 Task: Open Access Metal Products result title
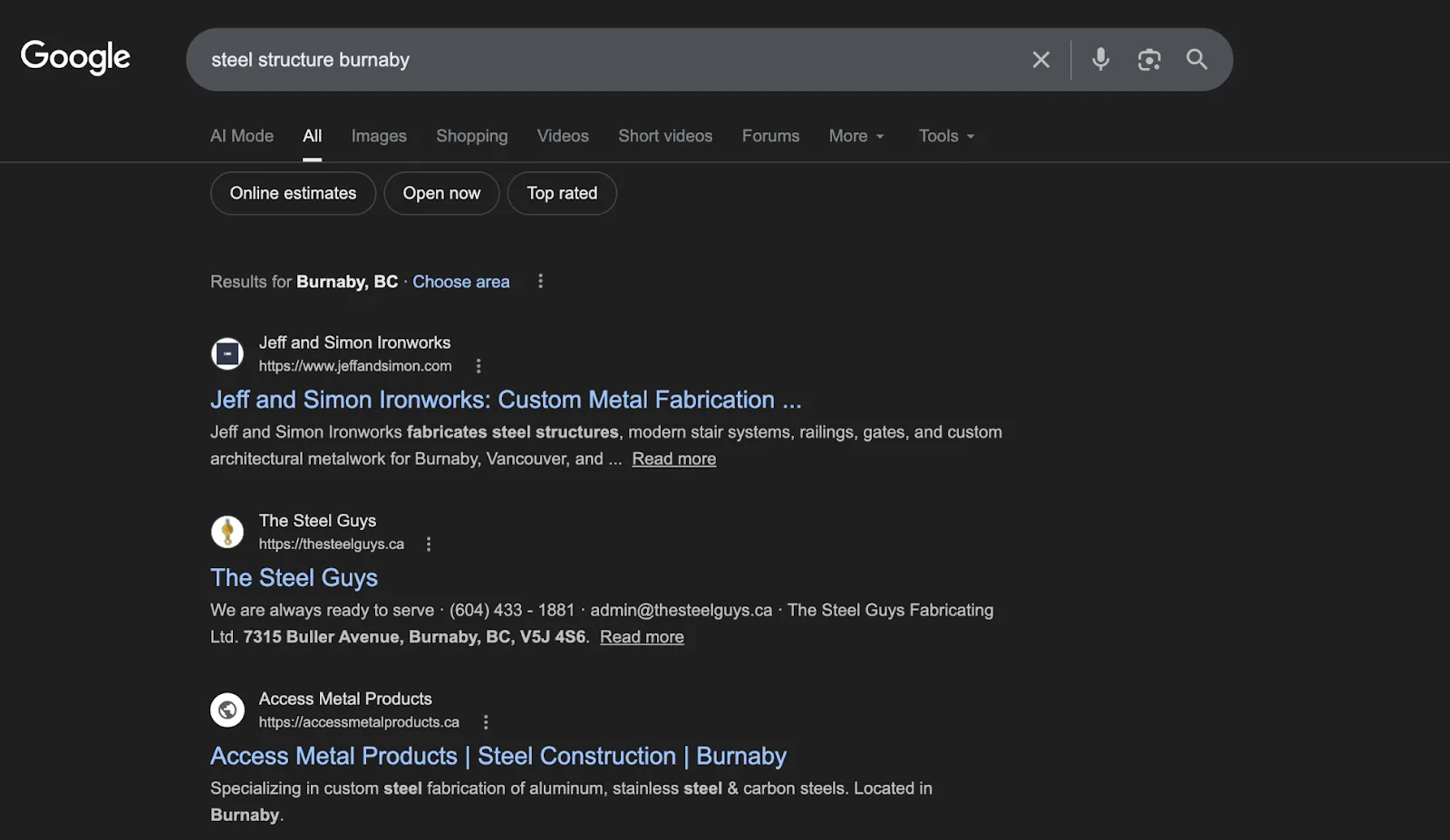[x=498, y=756]
